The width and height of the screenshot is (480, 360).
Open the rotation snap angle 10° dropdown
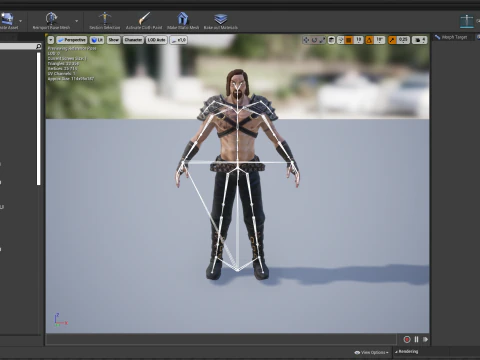(x=379, y=40)
